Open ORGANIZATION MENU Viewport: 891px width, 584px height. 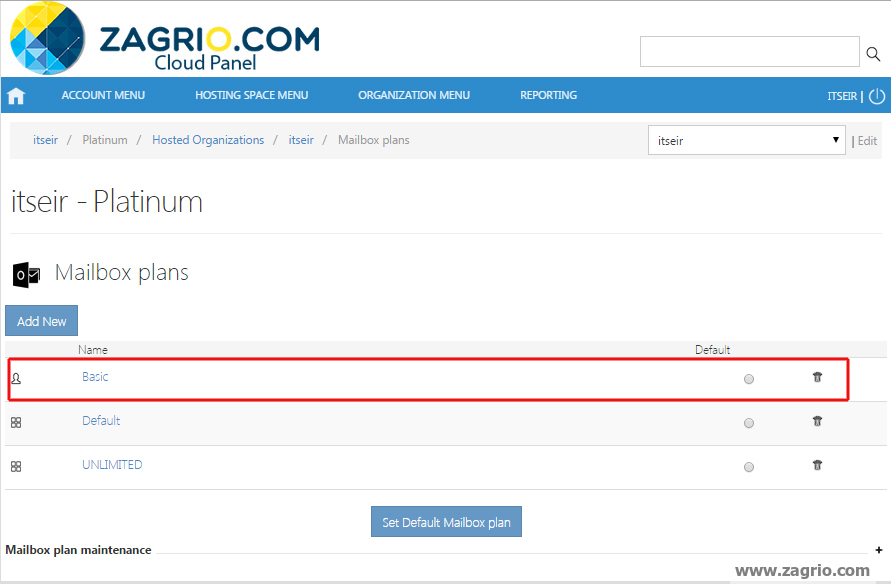[x=414, y=95]
